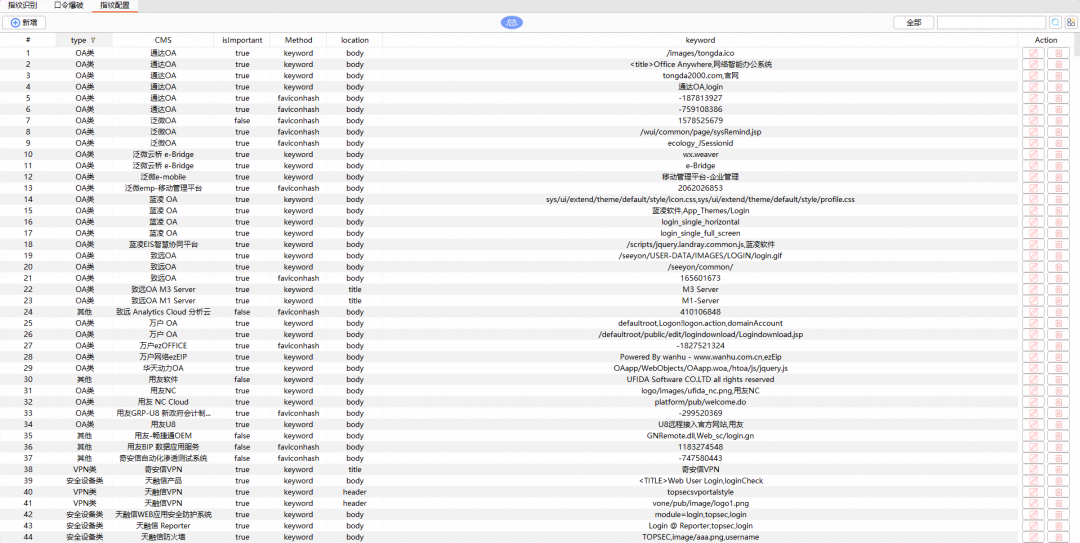
Task: Edit row 43 Login @ Reporter entry
Action: (1033, 526)
